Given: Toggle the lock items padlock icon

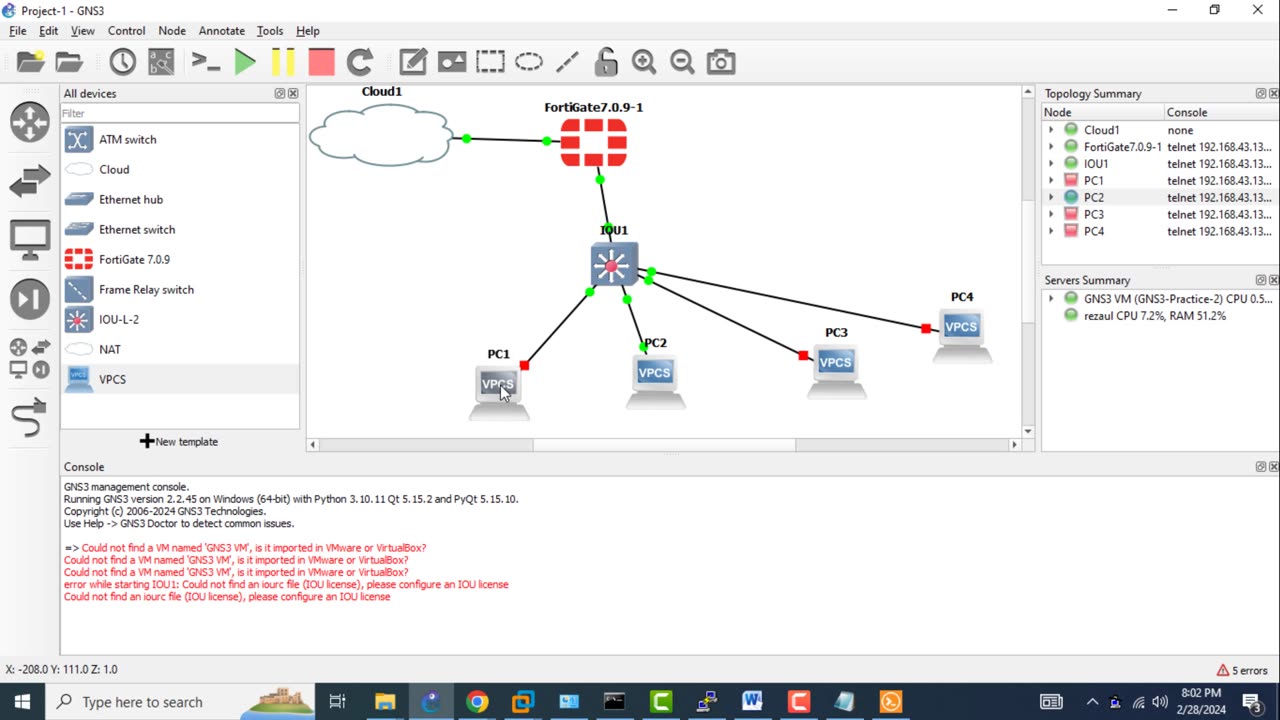Looking at the screenshot, I should pos(606,62).
